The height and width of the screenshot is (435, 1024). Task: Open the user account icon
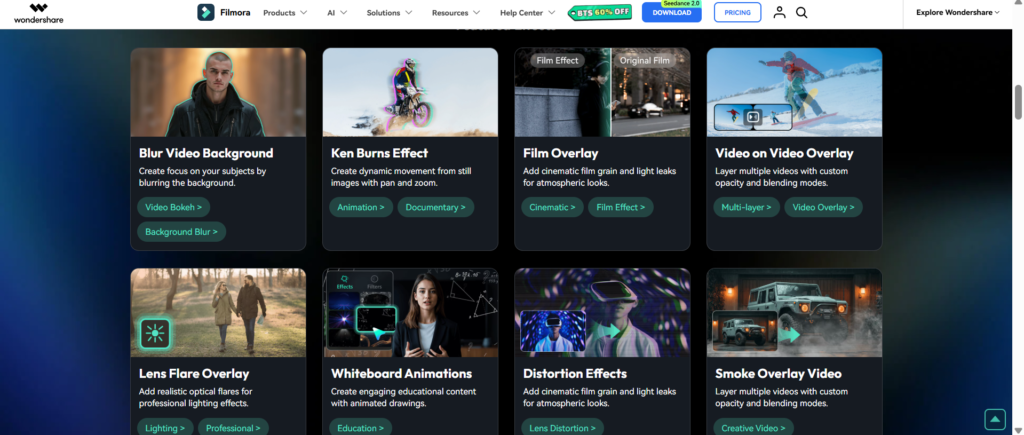(779, 12)
